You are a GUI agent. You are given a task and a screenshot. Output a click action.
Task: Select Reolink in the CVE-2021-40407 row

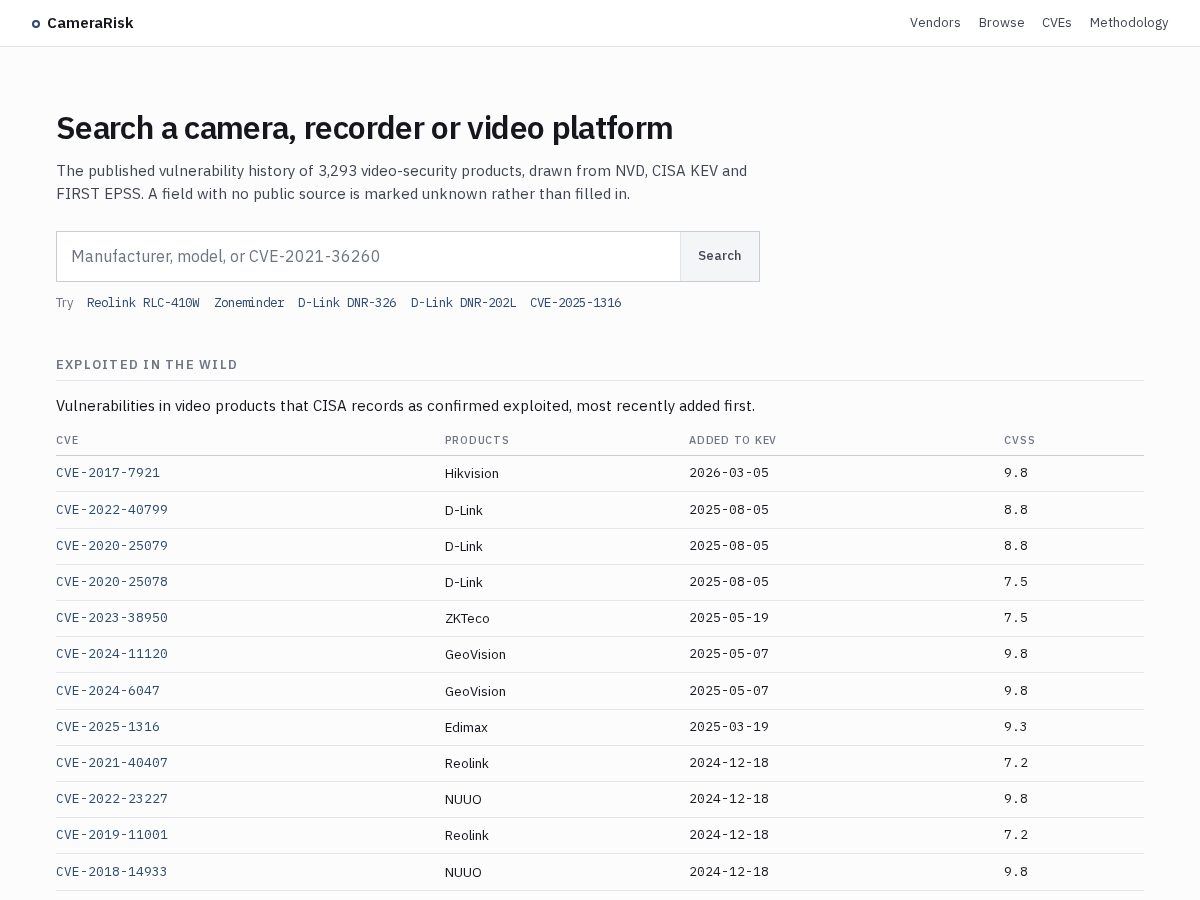467,764
